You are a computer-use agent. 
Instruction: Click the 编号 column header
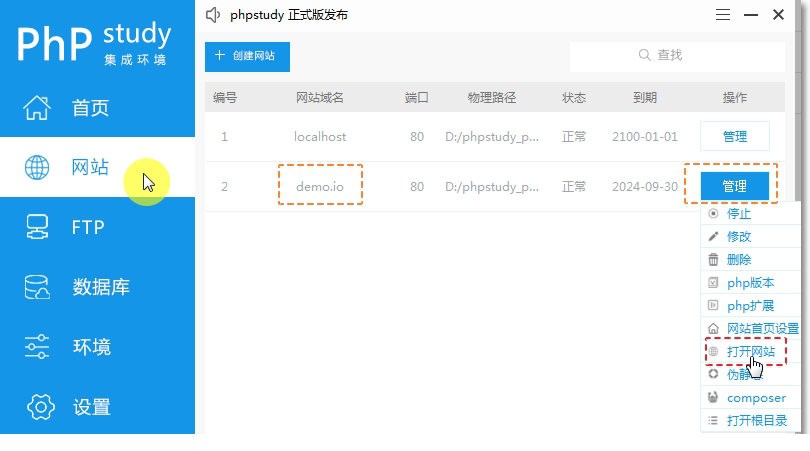(225, 97)
